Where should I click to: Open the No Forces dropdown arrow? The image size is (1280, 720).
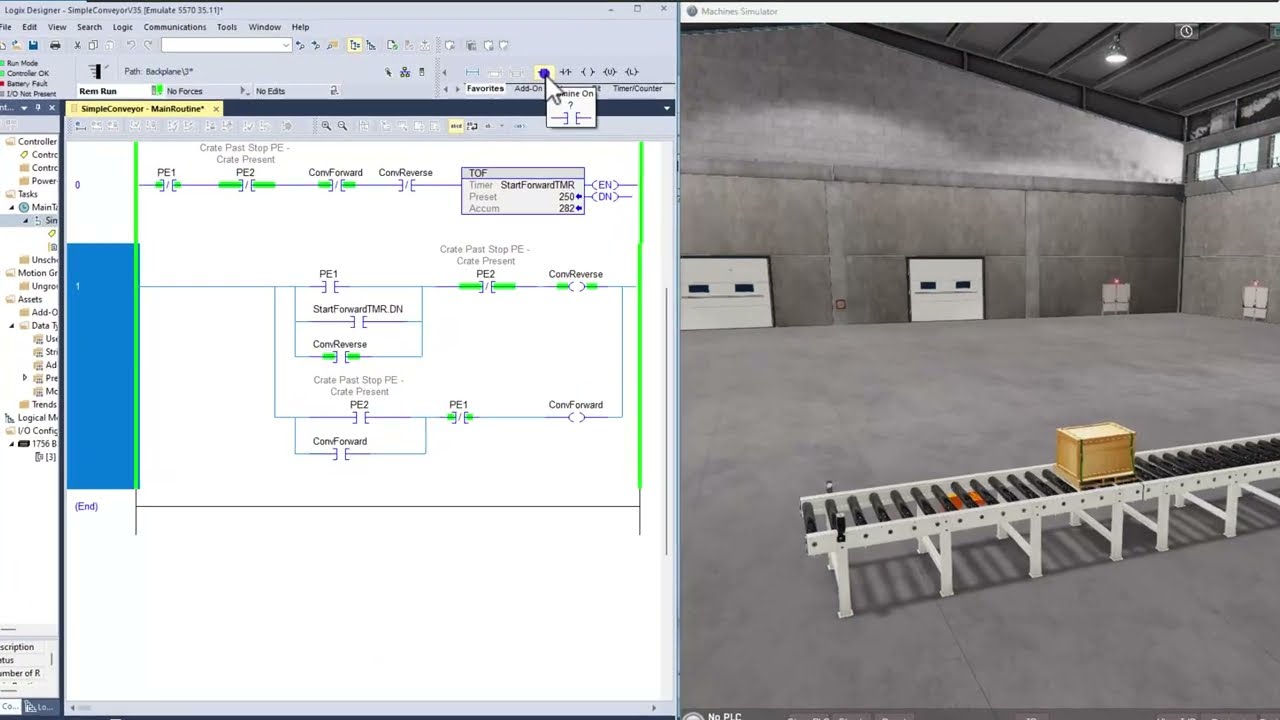click(x=244, y=91)
